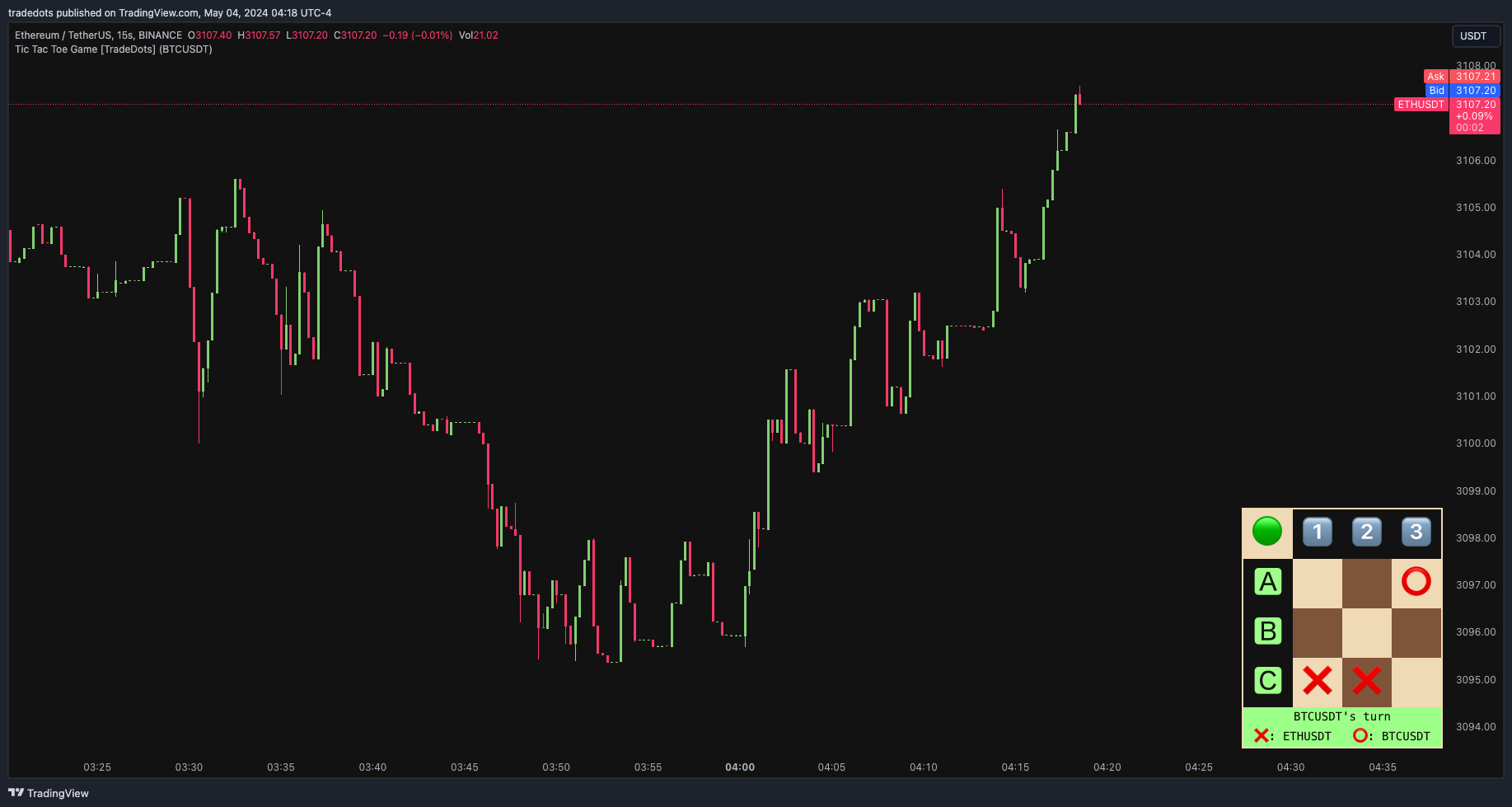Click column 3 header icon

pos(1416,533)
